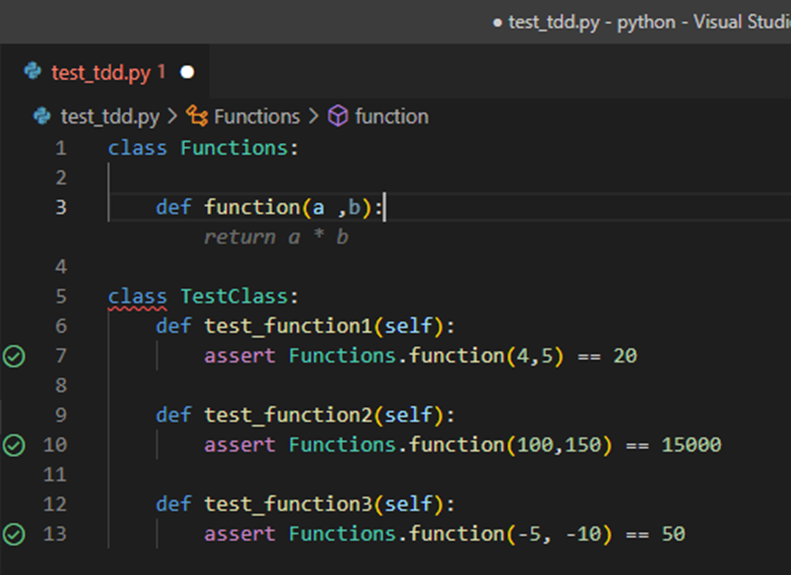Open the Functions breadcrumb dropdown
The height and width of the screenshot is (575, 791).
pyautogui.click(x=257, y=117)
